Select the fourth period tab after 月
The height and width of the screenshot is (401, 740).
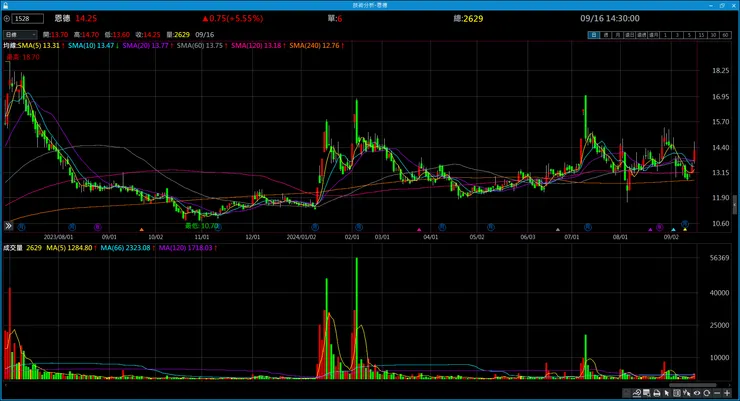tap(630, 35)
